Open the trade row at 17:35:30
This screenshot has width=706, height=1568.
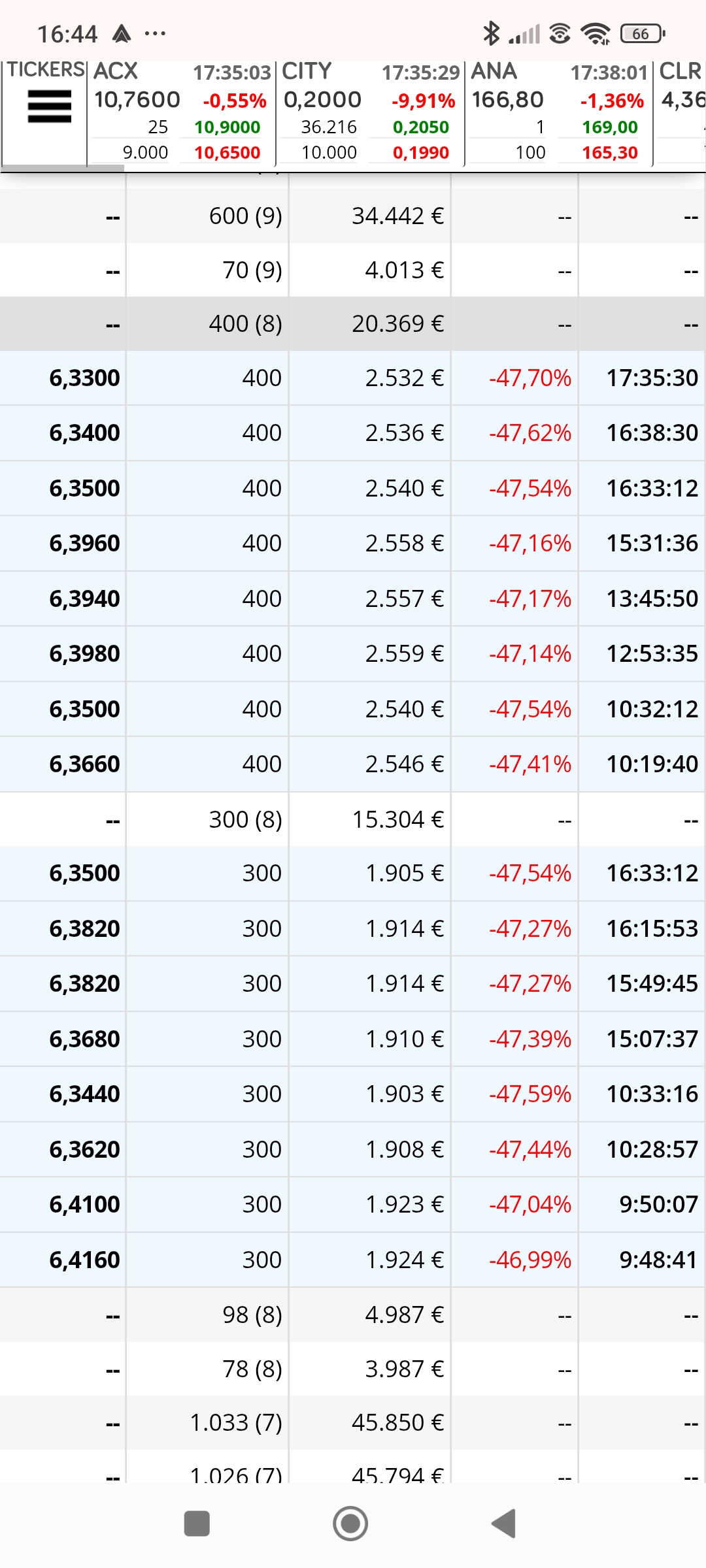click(x=353, y=378)
